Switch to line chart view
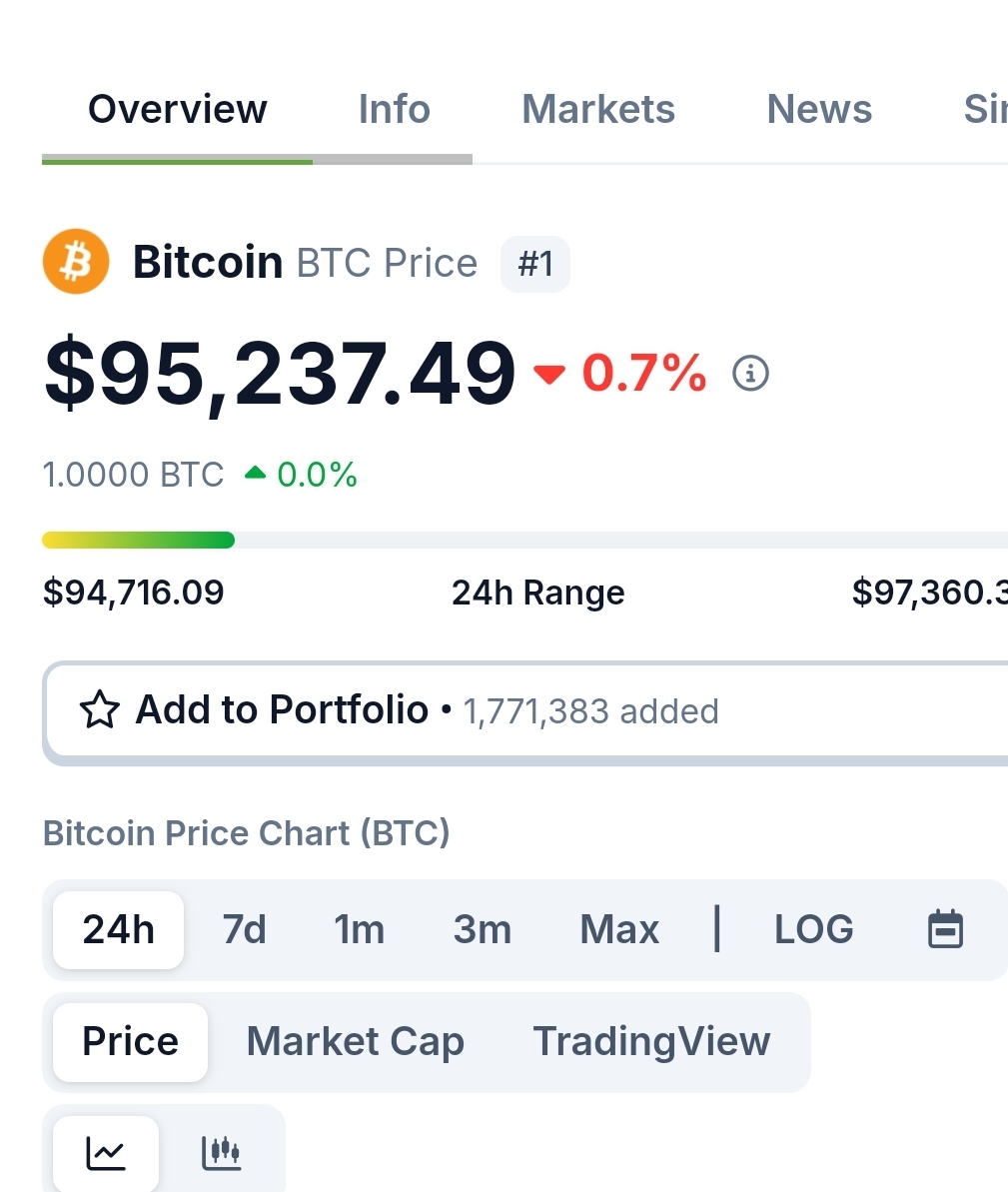Screen dimensions: 1008x1192 (106, 1153)
